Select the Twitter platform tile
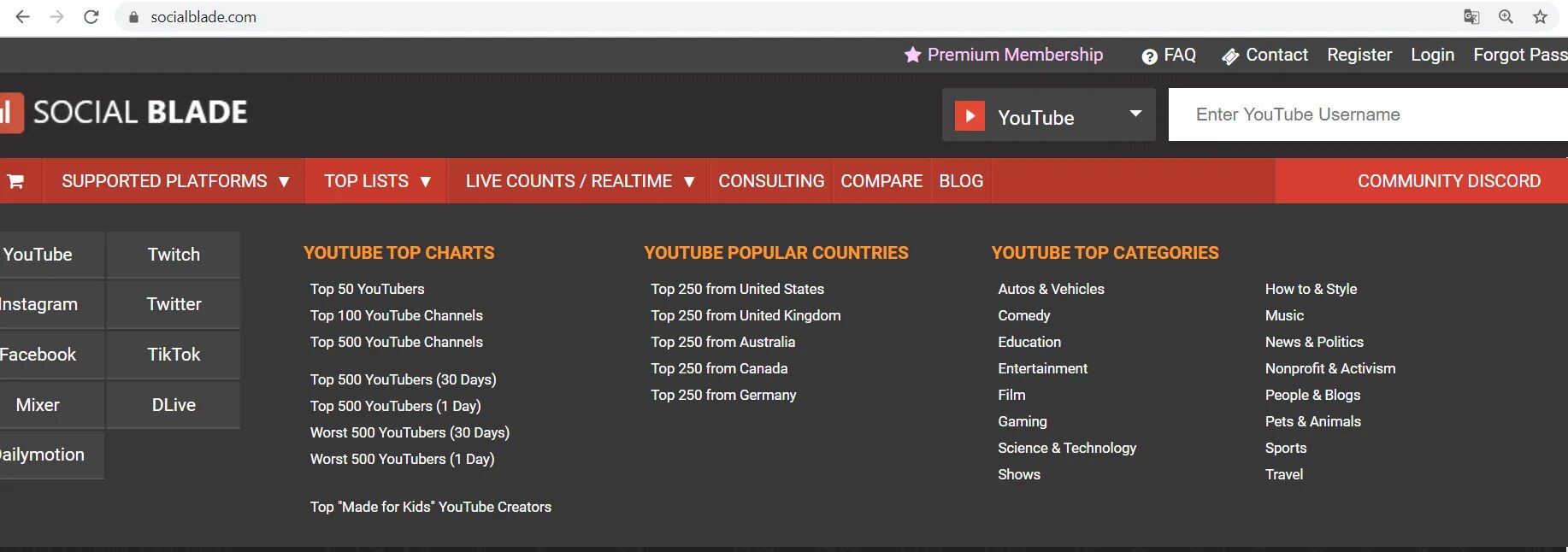Viewport: 1568px width, 552px height. pos(174,304)
